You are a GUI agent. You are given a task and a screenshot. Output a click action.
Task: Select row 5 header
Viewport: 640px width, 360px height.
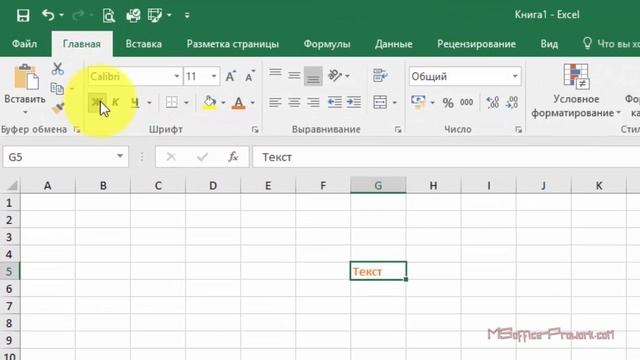click(x=9, y=271)
